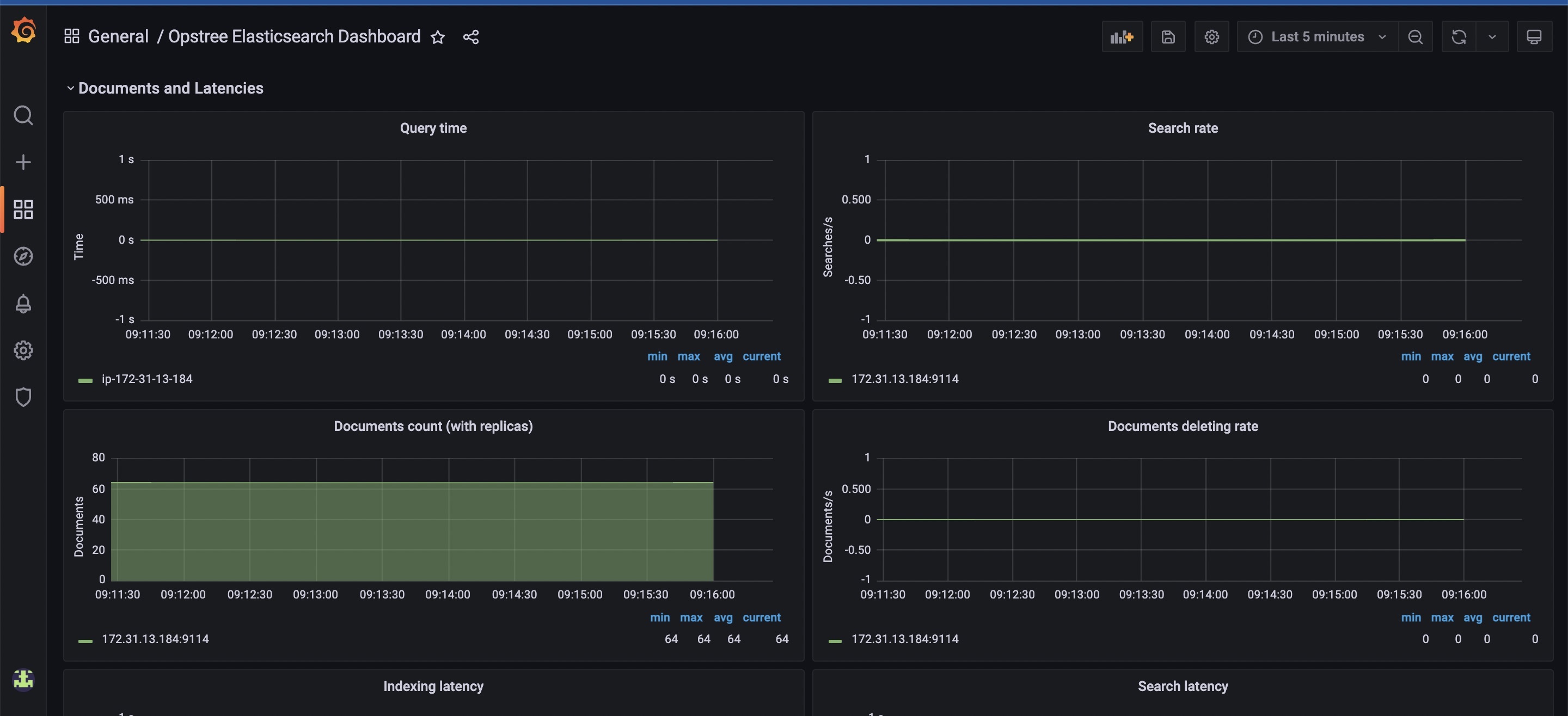
Task: Open the refresh interval dropdown arrow
Action: coord(1492,37)
